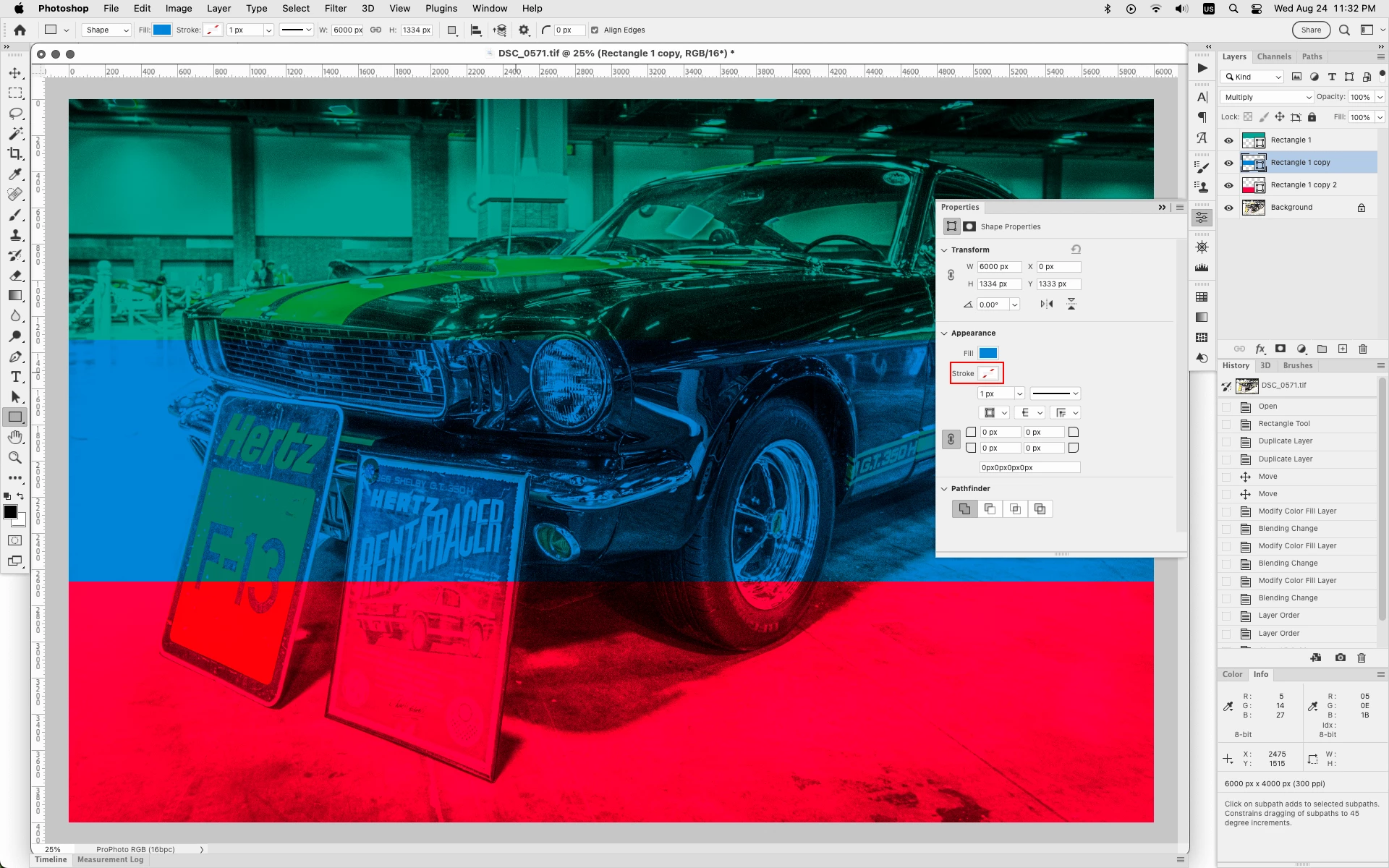Open the Filter menu
This screenshot has height=868, width=1389.
tap(335, 9)
